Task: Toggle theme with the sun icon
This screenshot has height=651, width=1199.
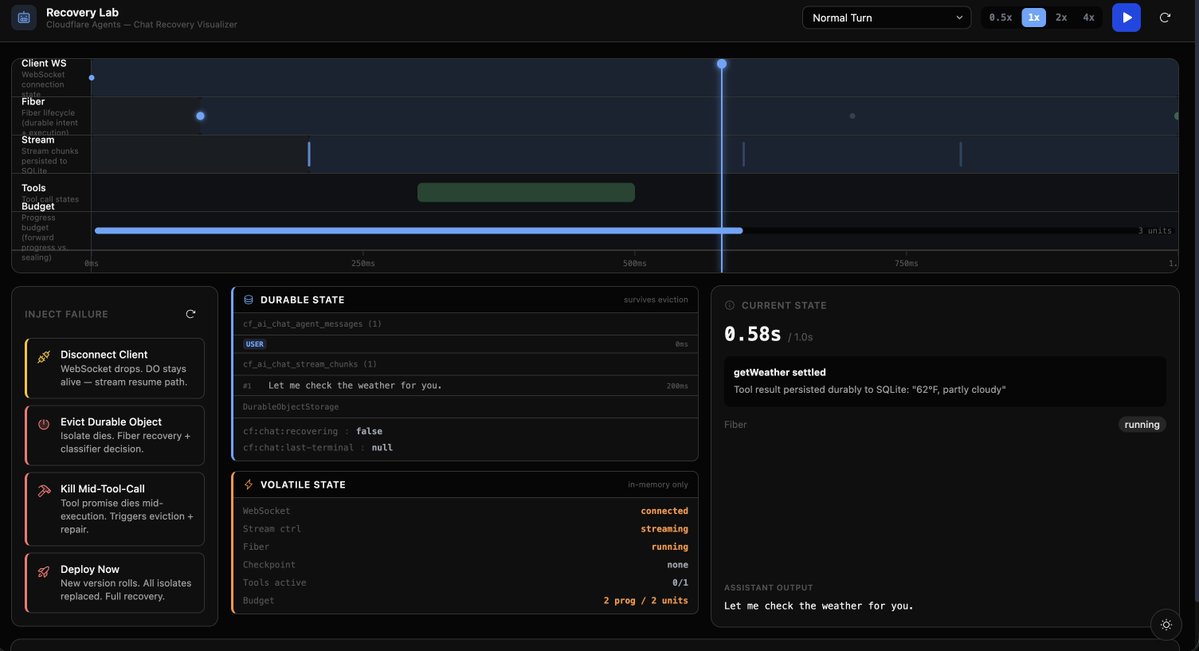Action: 1166,624
